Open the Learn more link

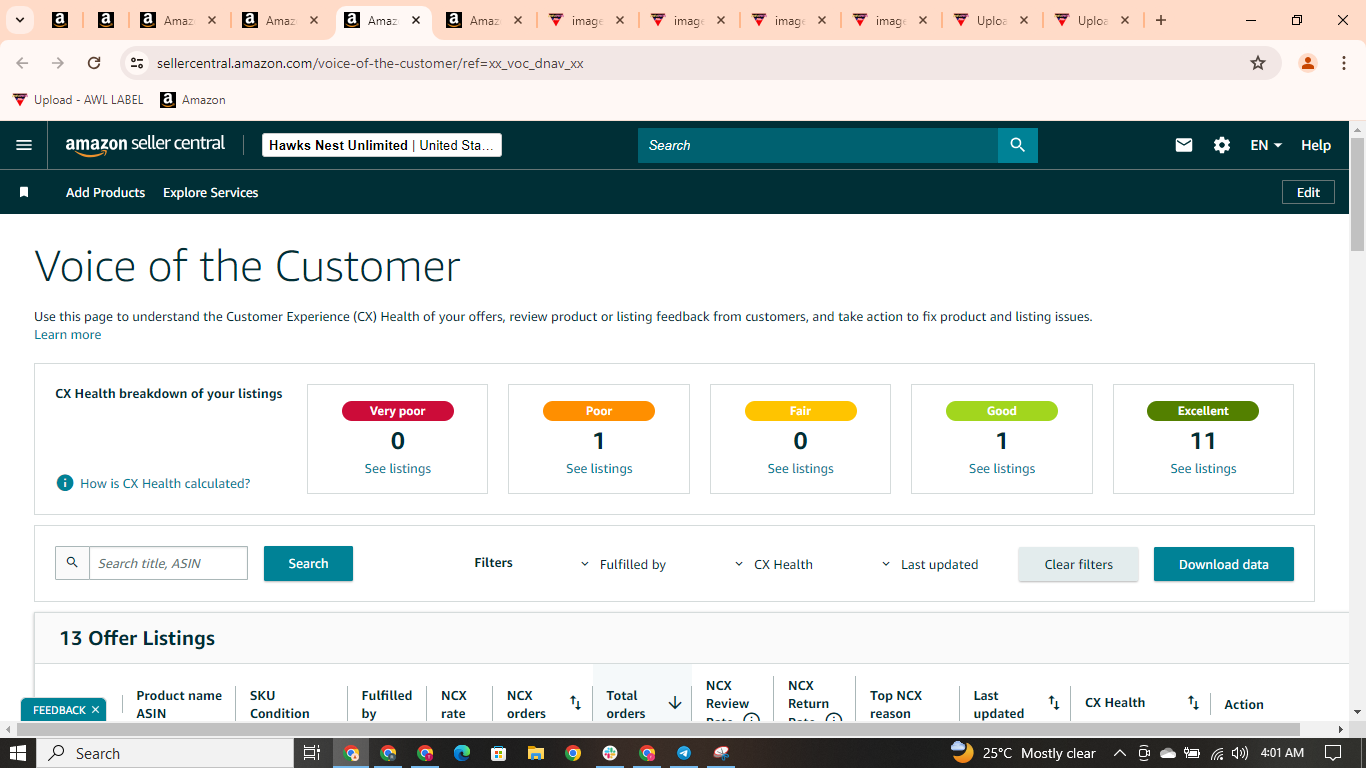tap(67, 334)
